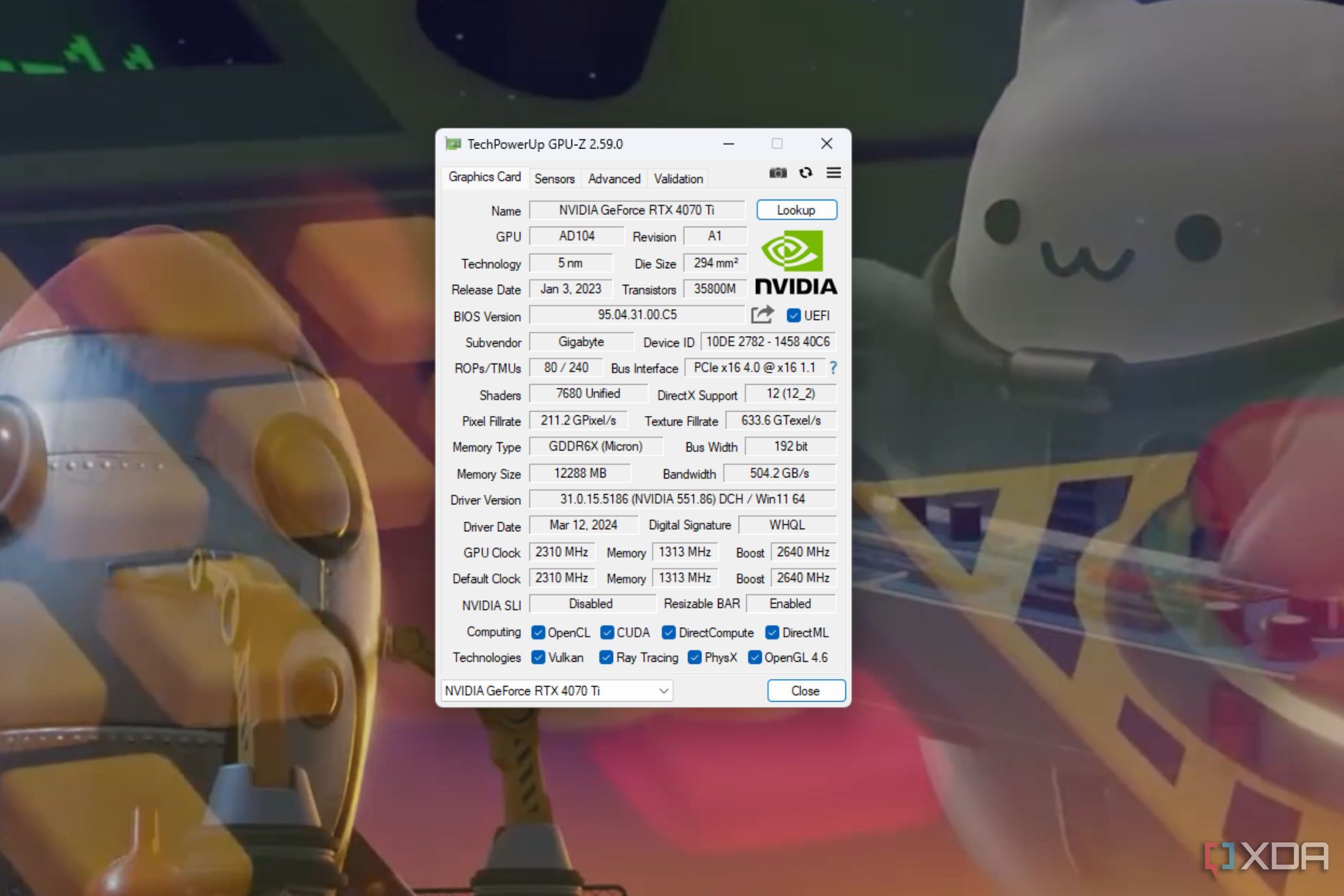Click the Lookup button for GPU name
The width and height of the screenshot is (1344, 896).
coord(796,209)
